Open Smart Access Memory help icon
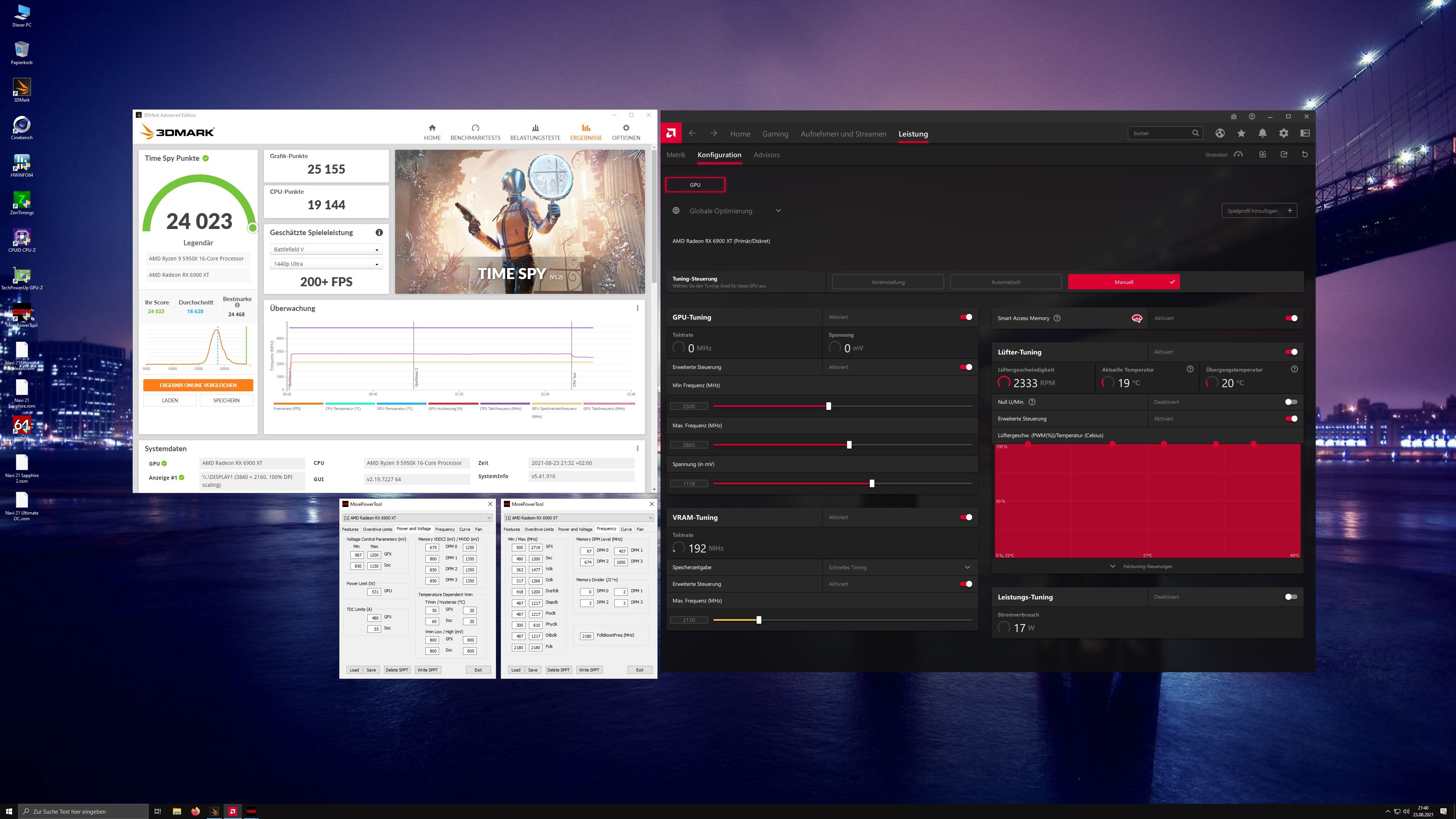Image resolution: width=1456 pixels, height=819 pixels. click(1057, 318)
